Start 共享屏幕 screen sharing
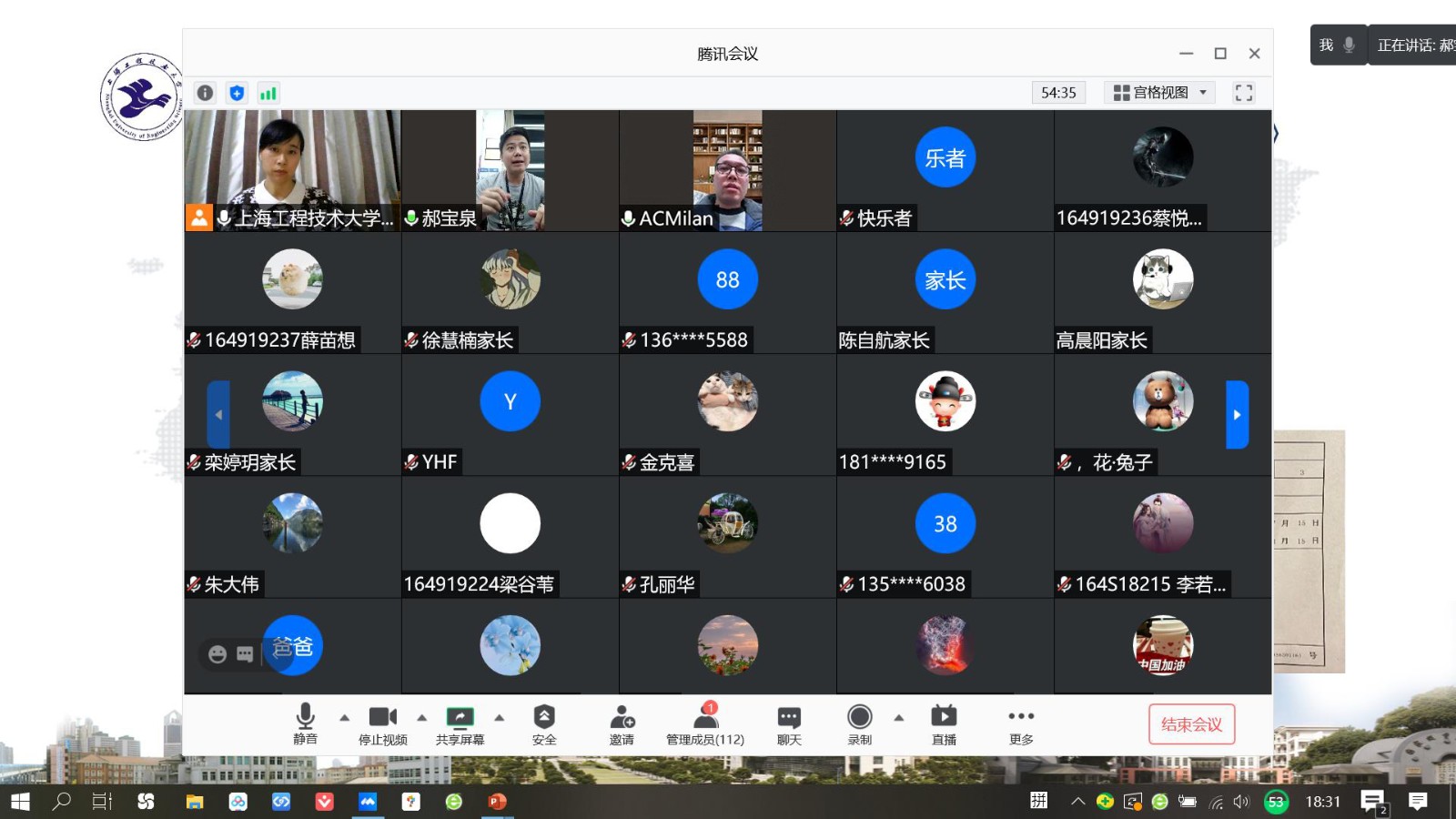This screenshot has height=819, width=1456. [x=460, y=724]
